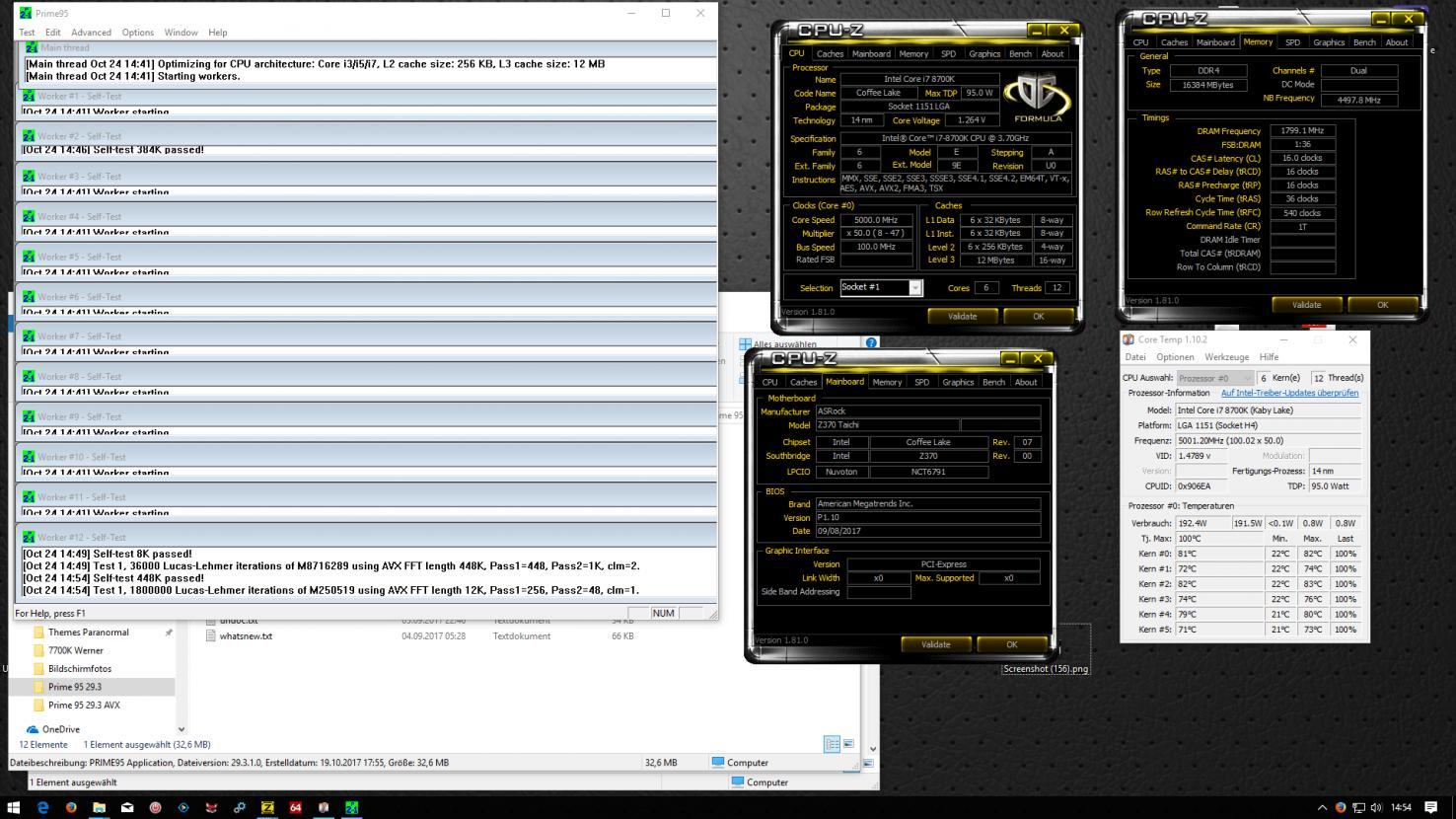Click navigation pane scroll down arrow
Image resolution: width=1456 pixels, height=819 pixels.
click(181, 729)
